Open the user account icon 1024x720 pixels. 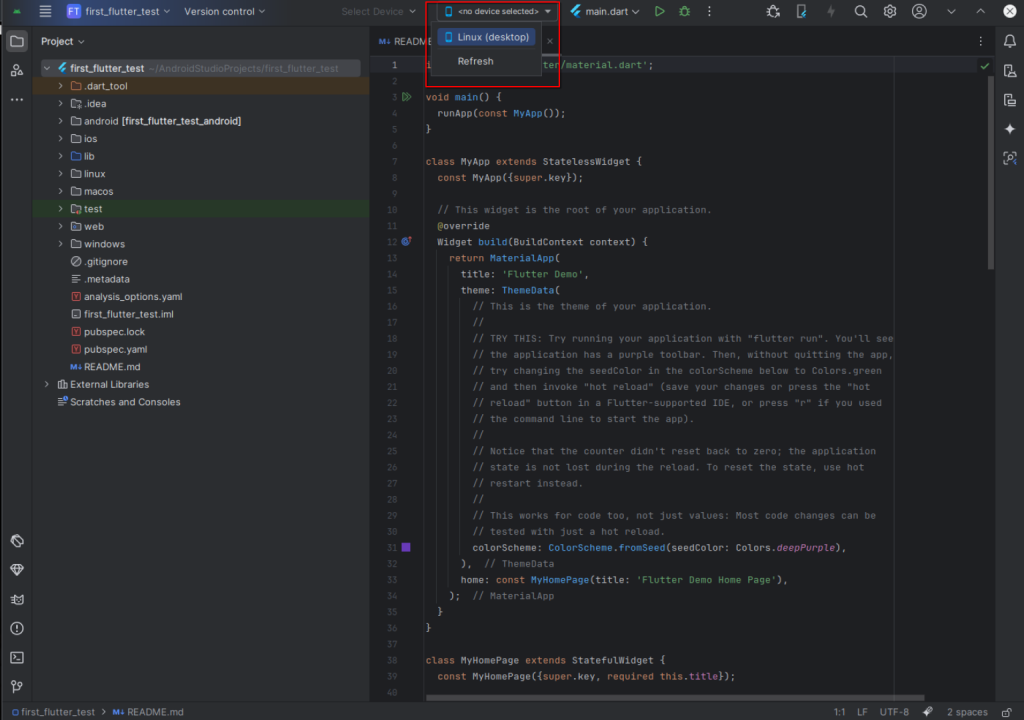919,11
